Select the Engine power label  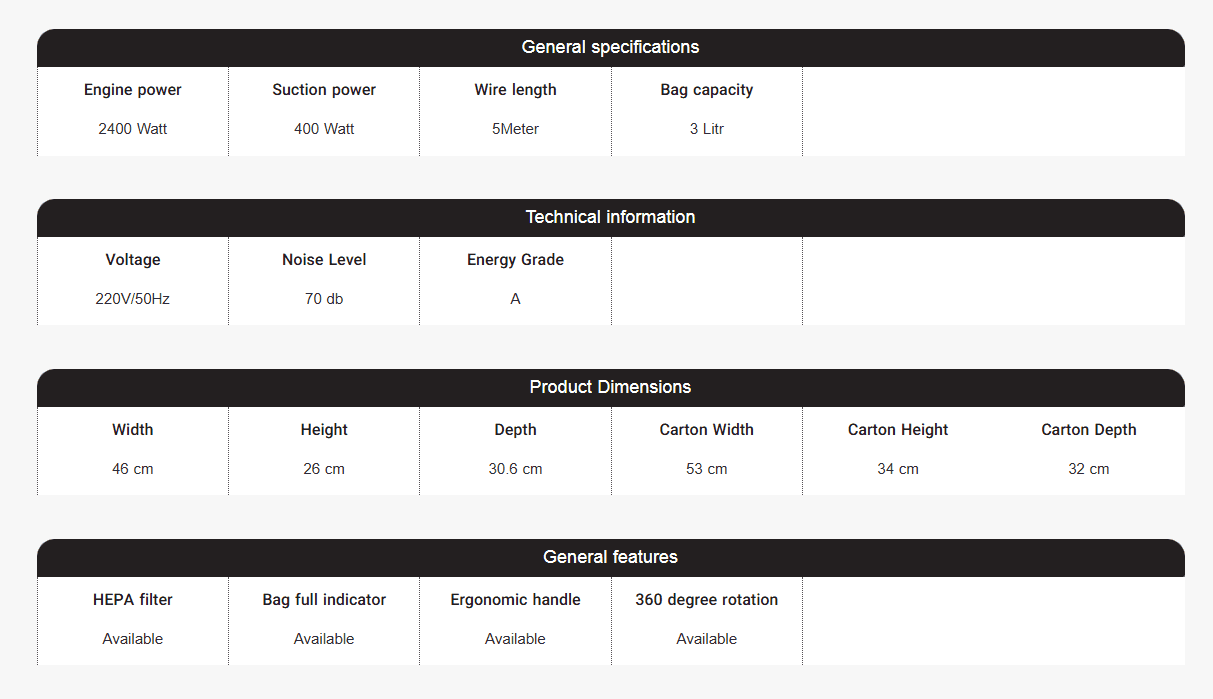click(x=133, y=90)
